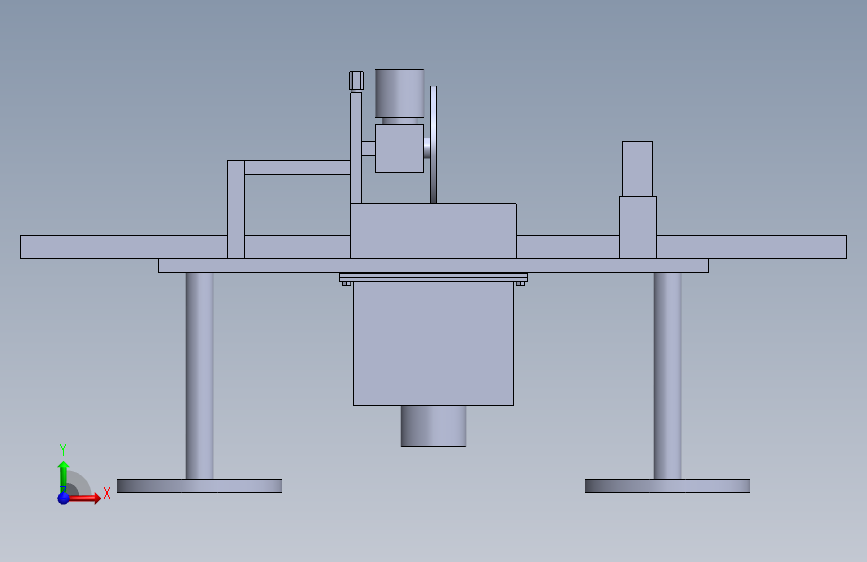867x562 pixels.
Task: Select the right support leg column
Action: [667, 376]
